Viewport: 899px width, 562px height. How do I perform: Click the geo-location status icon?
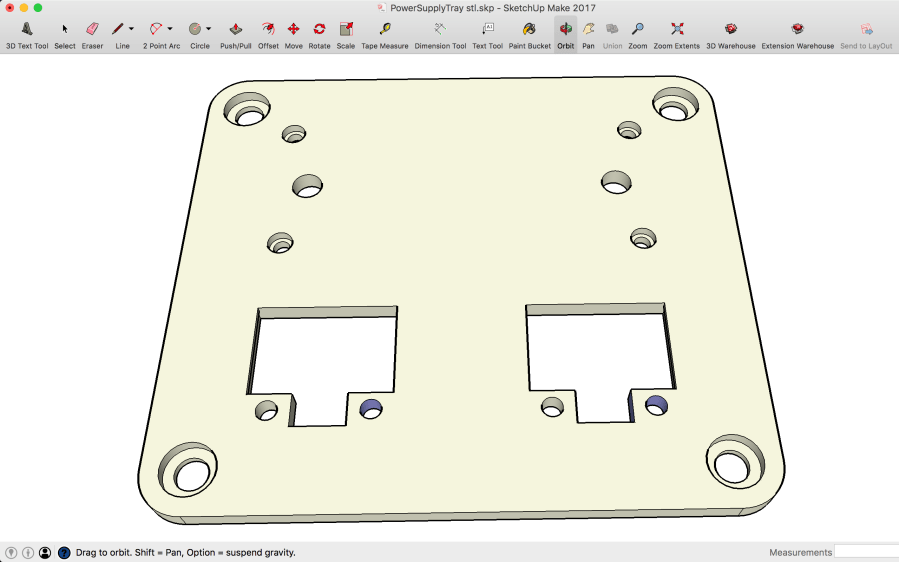pyautogui.click(x=10, y=552)
